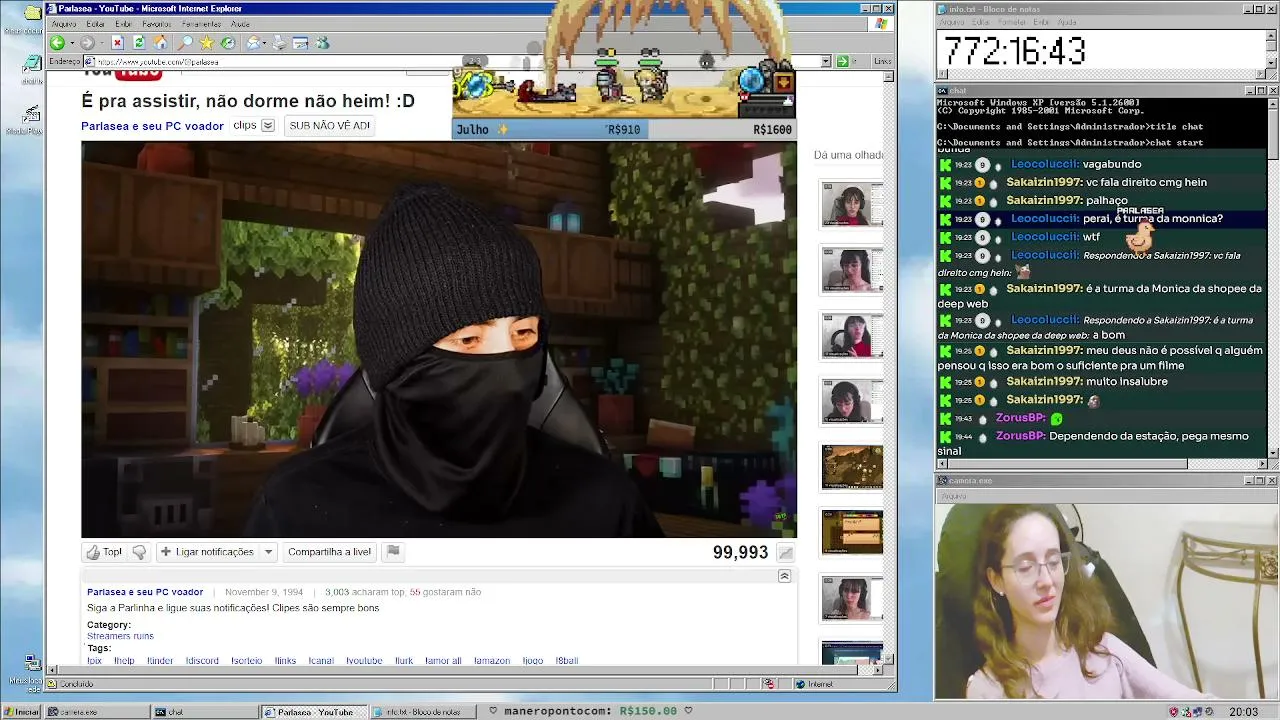This screenshot has width=1280, height=720.
Task: Open the Streamers ruins category link
Action: pos(120,636)
